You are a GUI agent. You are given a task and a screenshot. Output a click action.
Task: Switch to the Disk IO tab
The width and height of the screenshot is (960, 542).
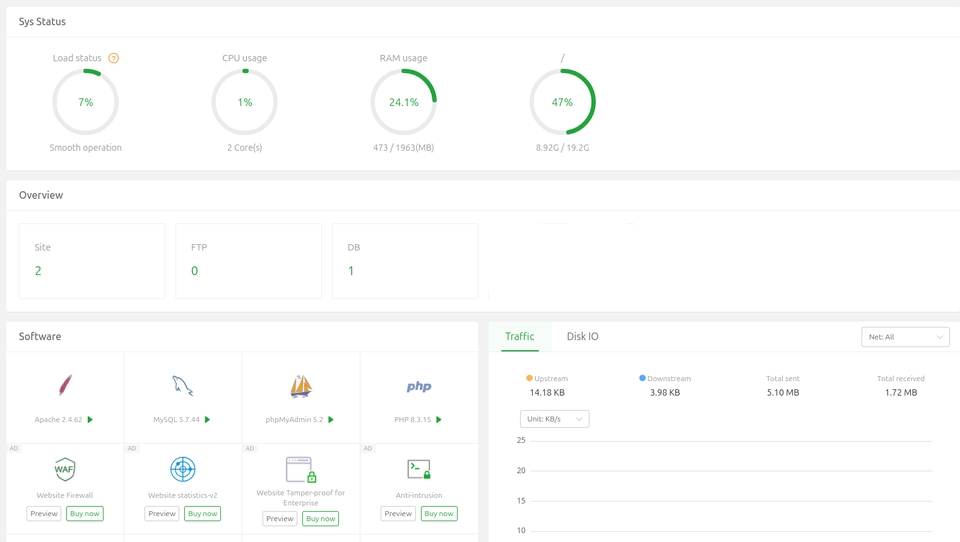click(x=582, y=336)
